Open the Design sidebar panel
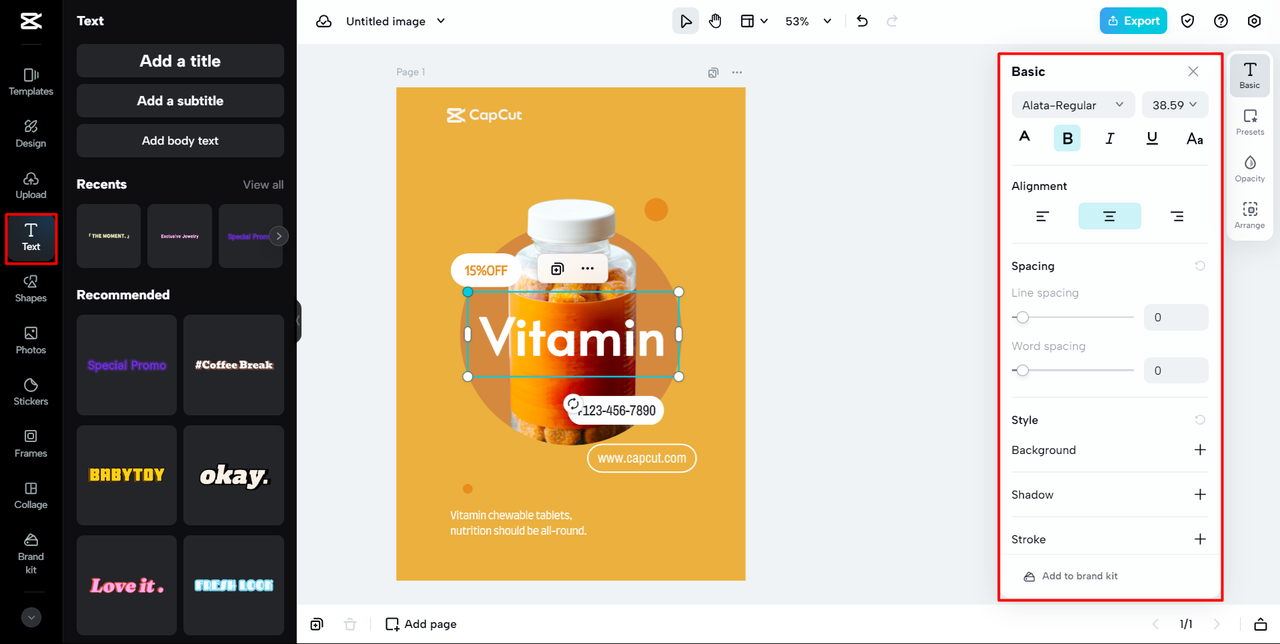The image size is (1280, 644). [x=31, y=134]
